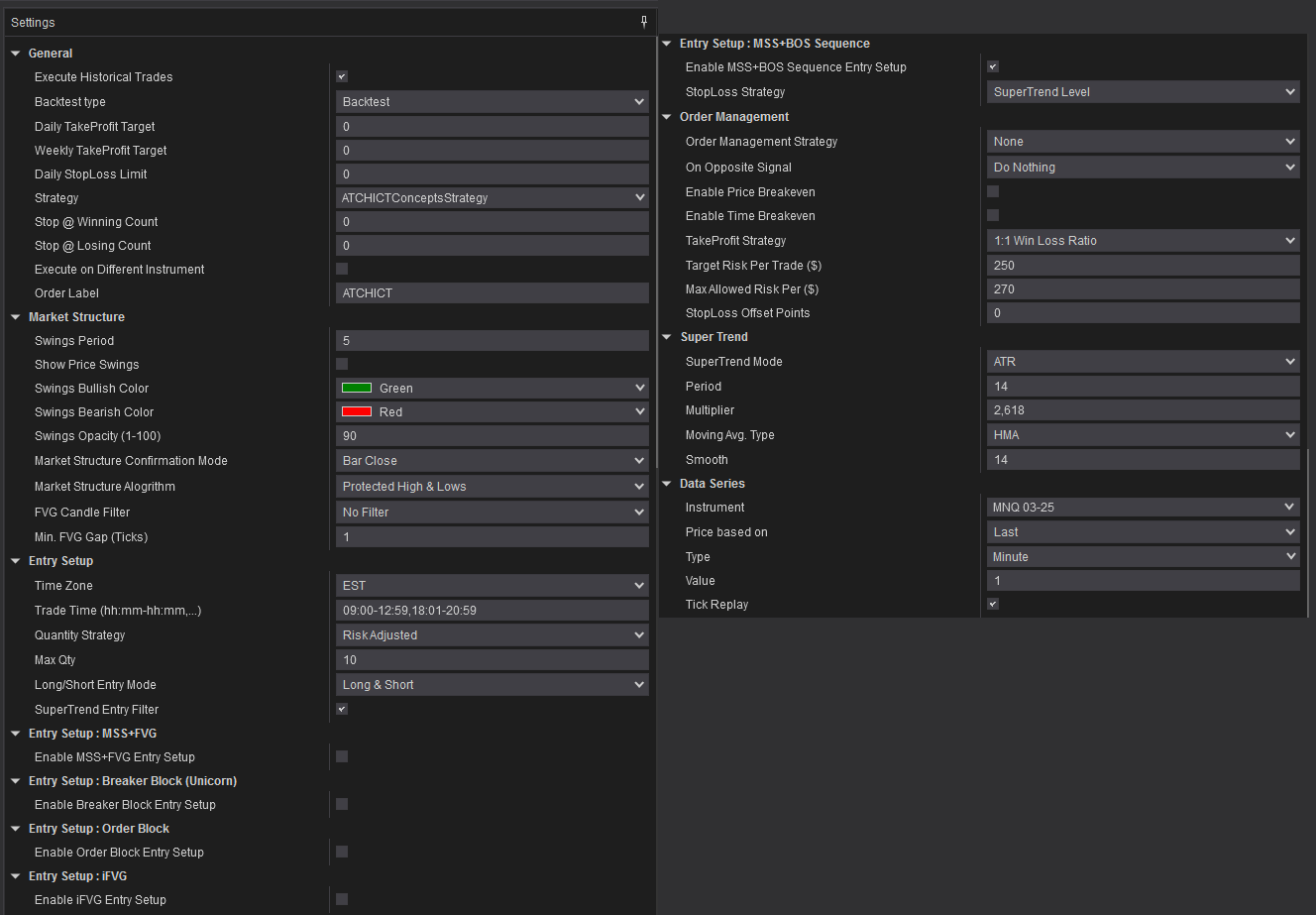Click Daily TakeProfit Target field
The height and width of the screenshot is (915, 1316).
[493, 127]
